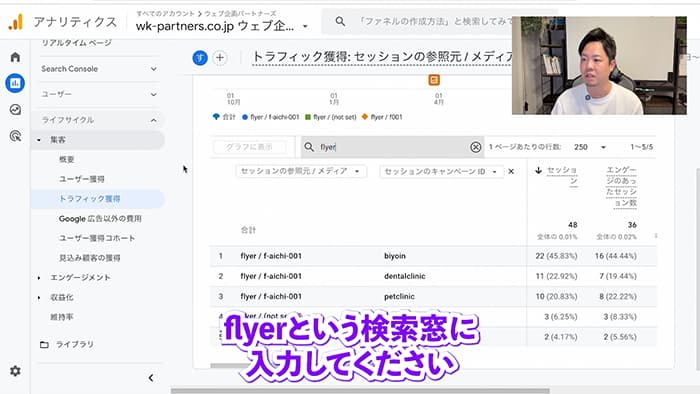Click in the flyer table search field

click(393, 147)
